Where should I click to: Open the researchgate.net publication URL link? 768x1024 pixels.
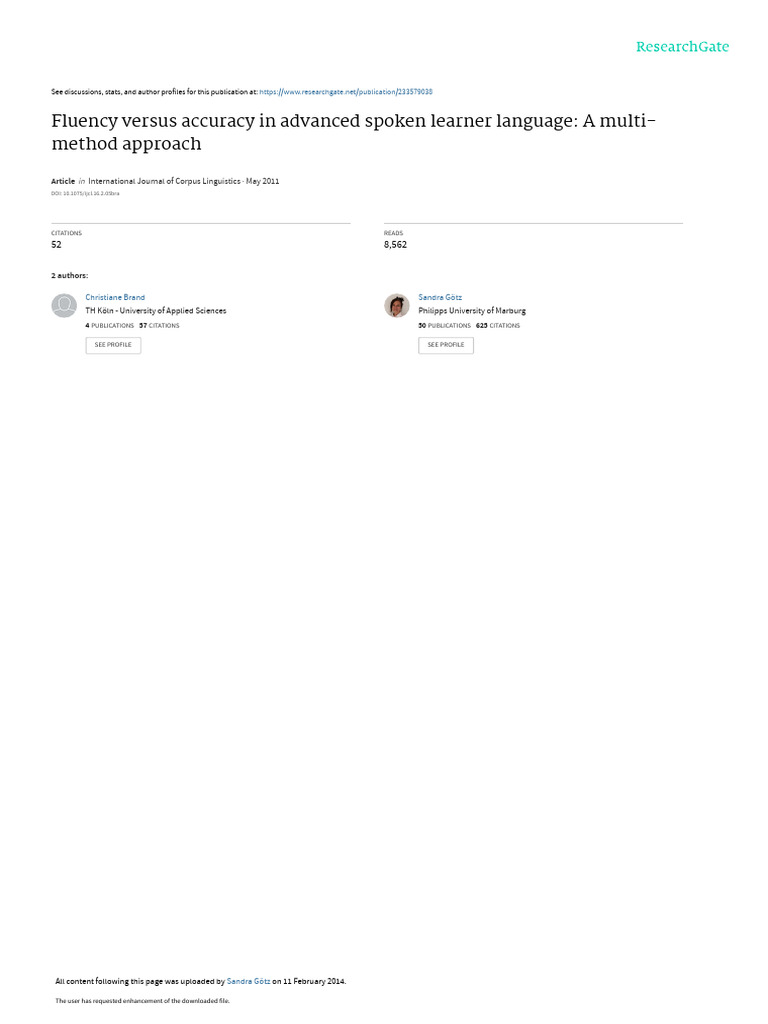coord(345,92)
